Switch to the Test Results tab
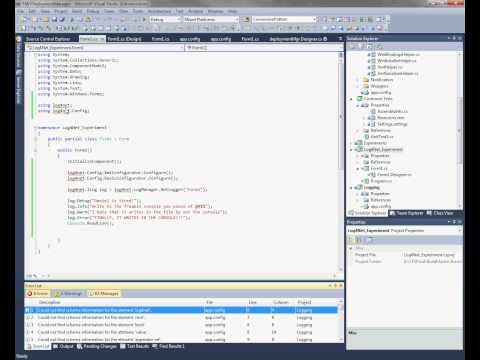Image resolution: width=480 pixels, height=360 pixels. pos(135,346)
